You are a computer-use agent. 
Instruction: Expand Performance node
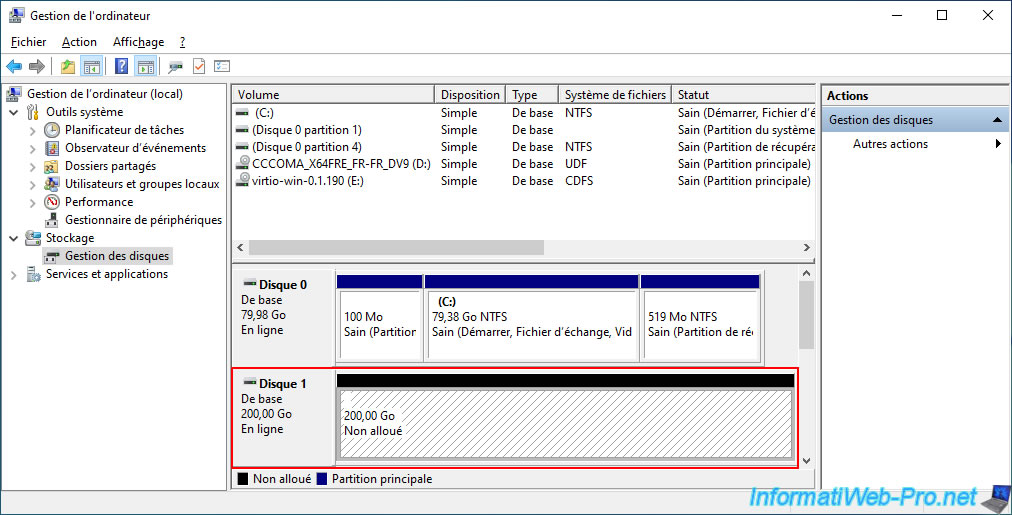tap(32, 203)
